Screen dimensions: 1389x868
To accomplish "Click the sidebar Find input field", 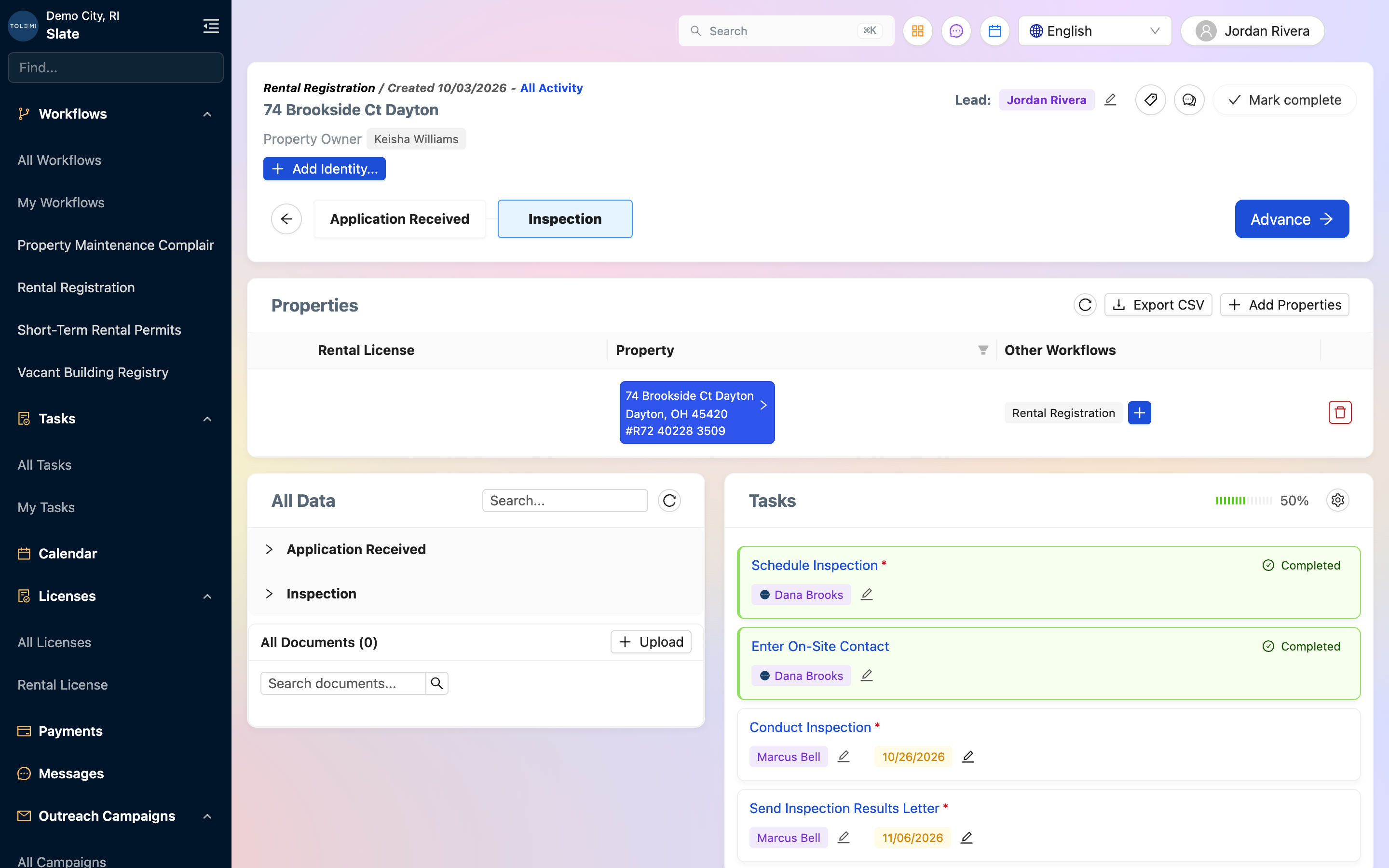I will tap(115, 68).
